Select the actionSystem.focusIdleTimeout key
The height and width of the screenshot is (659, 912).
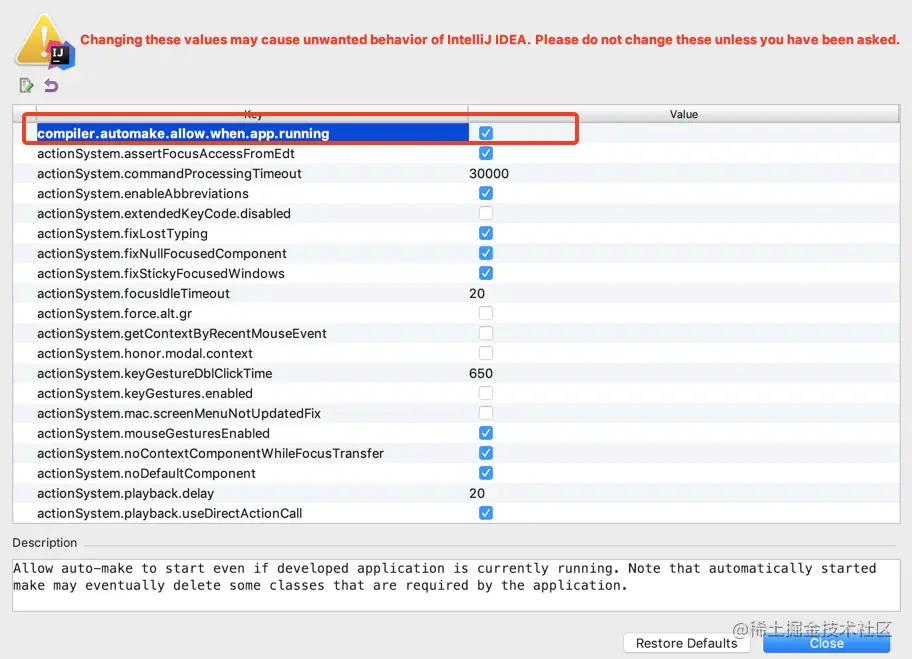coord(133,293)
